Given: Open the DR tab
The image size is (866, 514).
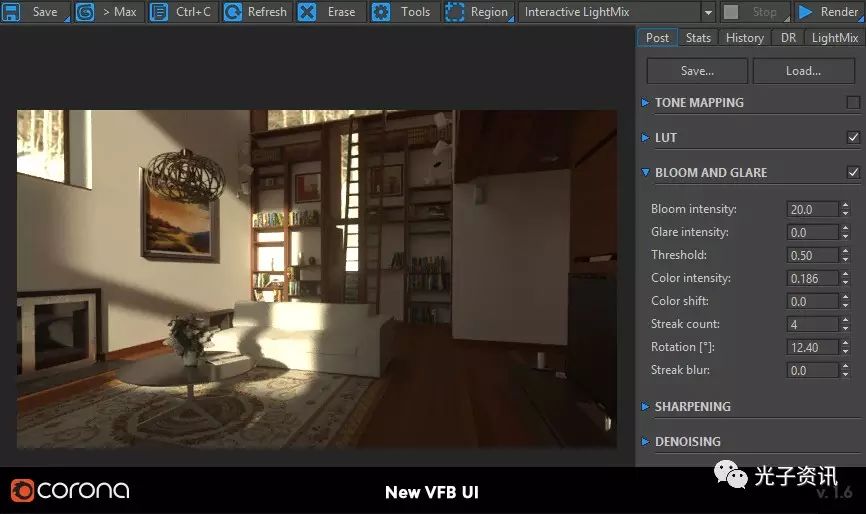Looking at the screenshot, I should coord(788,38).
